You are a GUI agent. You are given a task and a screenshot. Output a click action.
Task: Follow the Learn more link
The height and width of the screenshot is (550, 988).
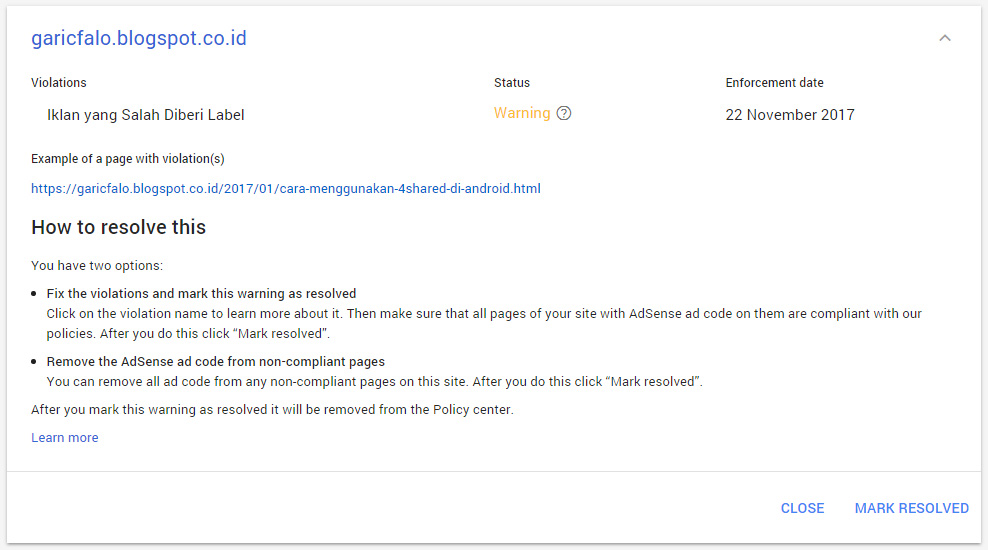pyautogui.click(x=65, y=438)
